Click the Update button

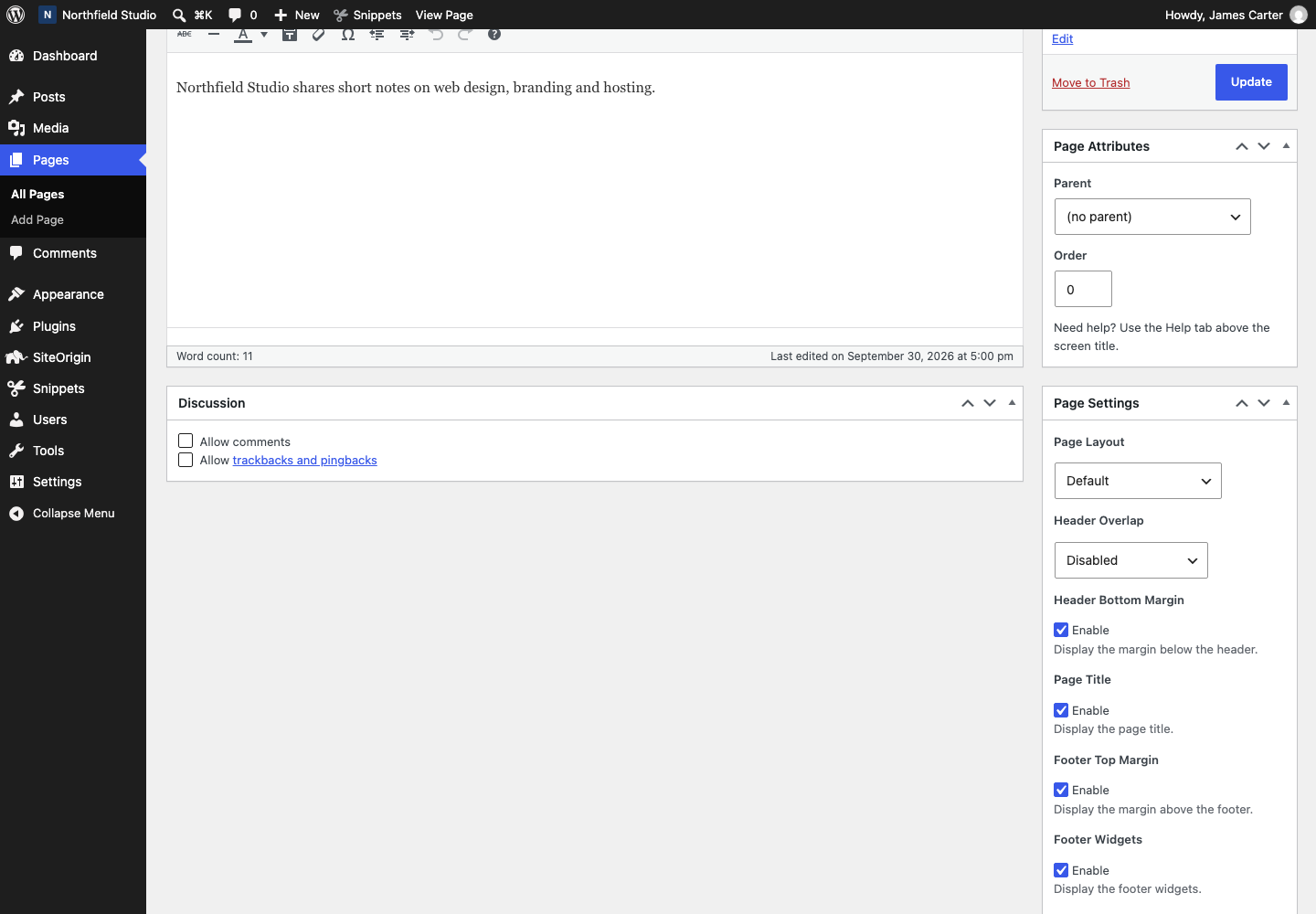click(x=1251, y=82)
